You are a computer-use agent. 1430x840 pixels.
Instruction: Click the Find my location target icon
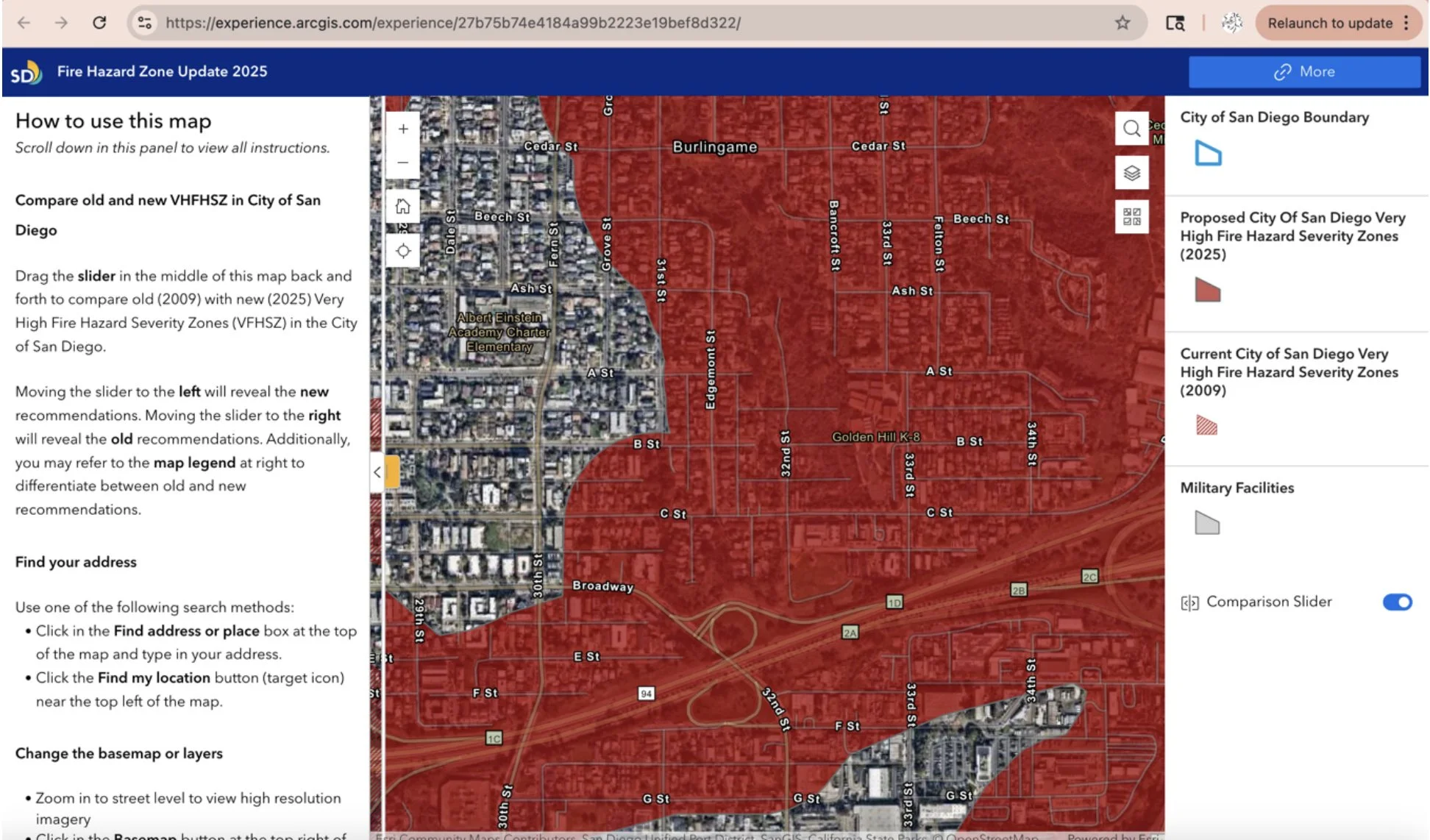[403, 251]
